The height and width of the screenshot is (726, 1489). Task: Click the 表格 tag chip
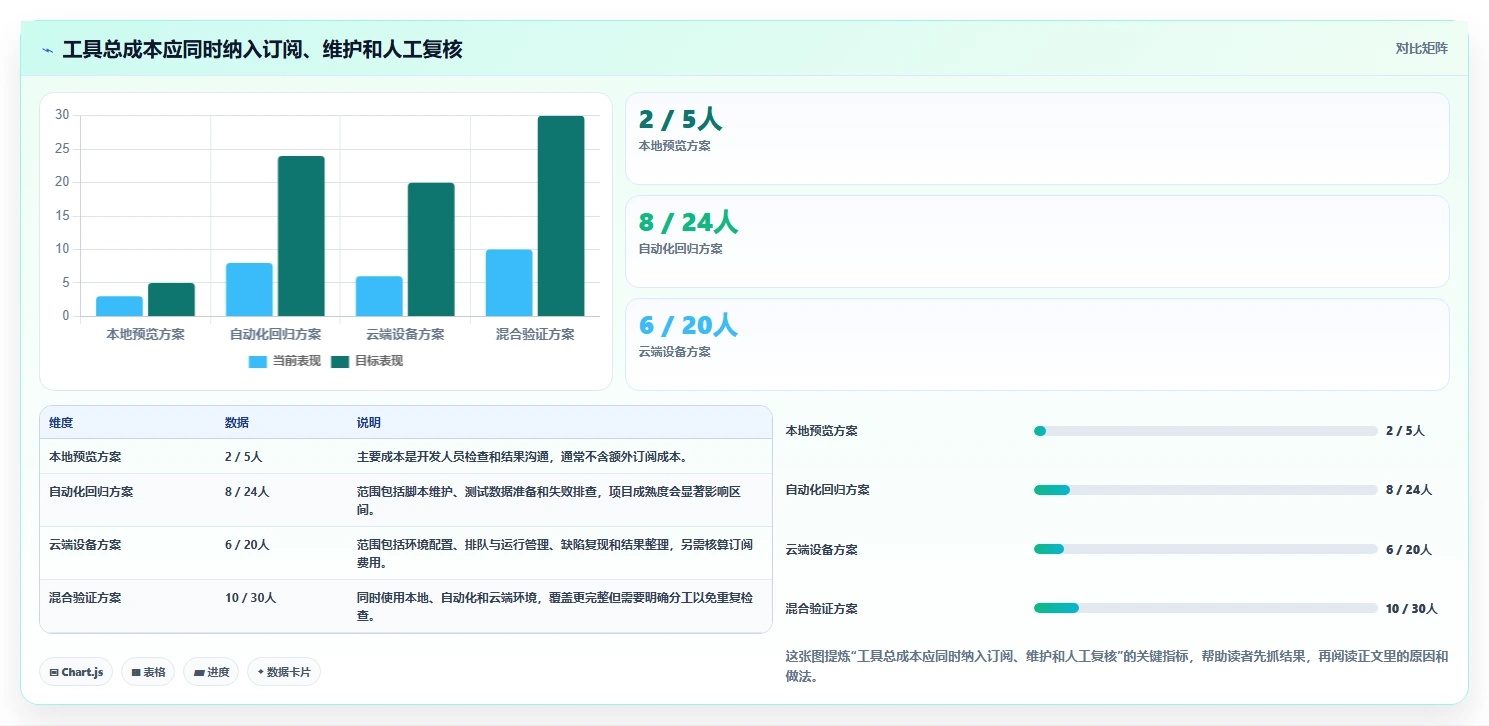148,672
